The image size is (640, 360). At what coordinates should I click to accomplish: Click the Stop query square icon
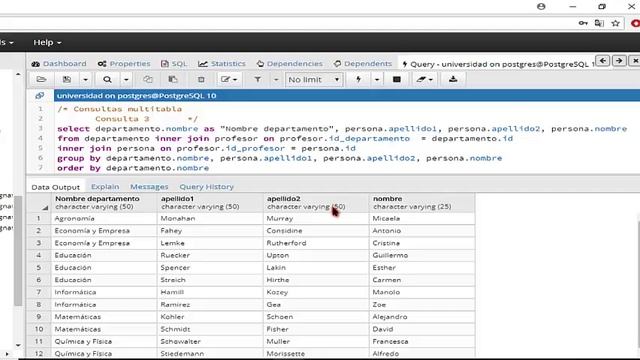396,80
